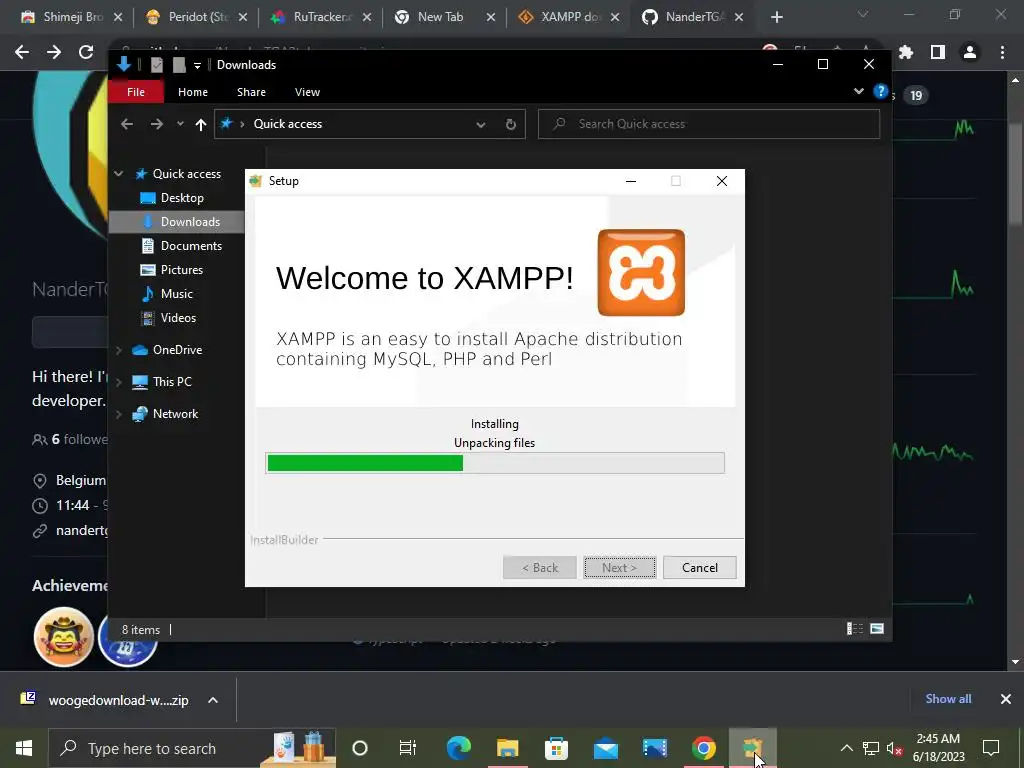Refresh the Quick access location
Viewport: 1024px width, 768px height.
coord(511,124)
